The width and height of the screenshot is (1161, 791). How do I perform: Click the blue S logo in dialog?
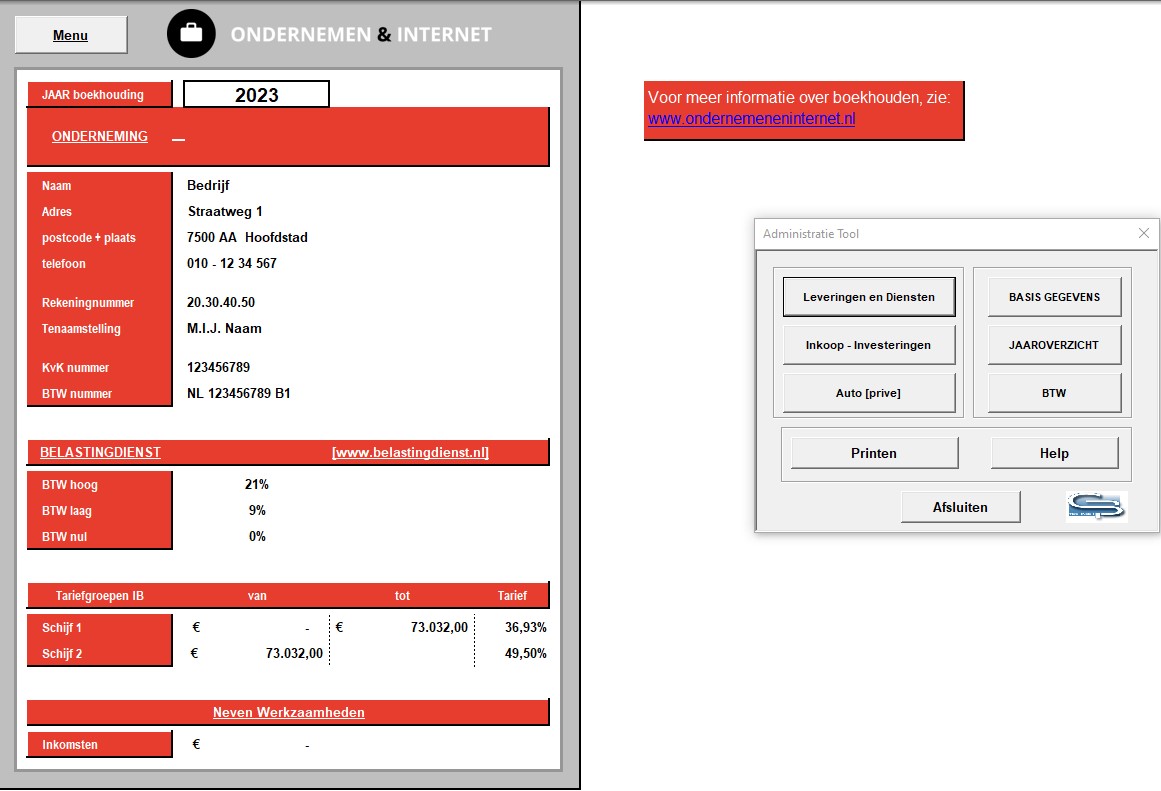tap(1096, 507)
